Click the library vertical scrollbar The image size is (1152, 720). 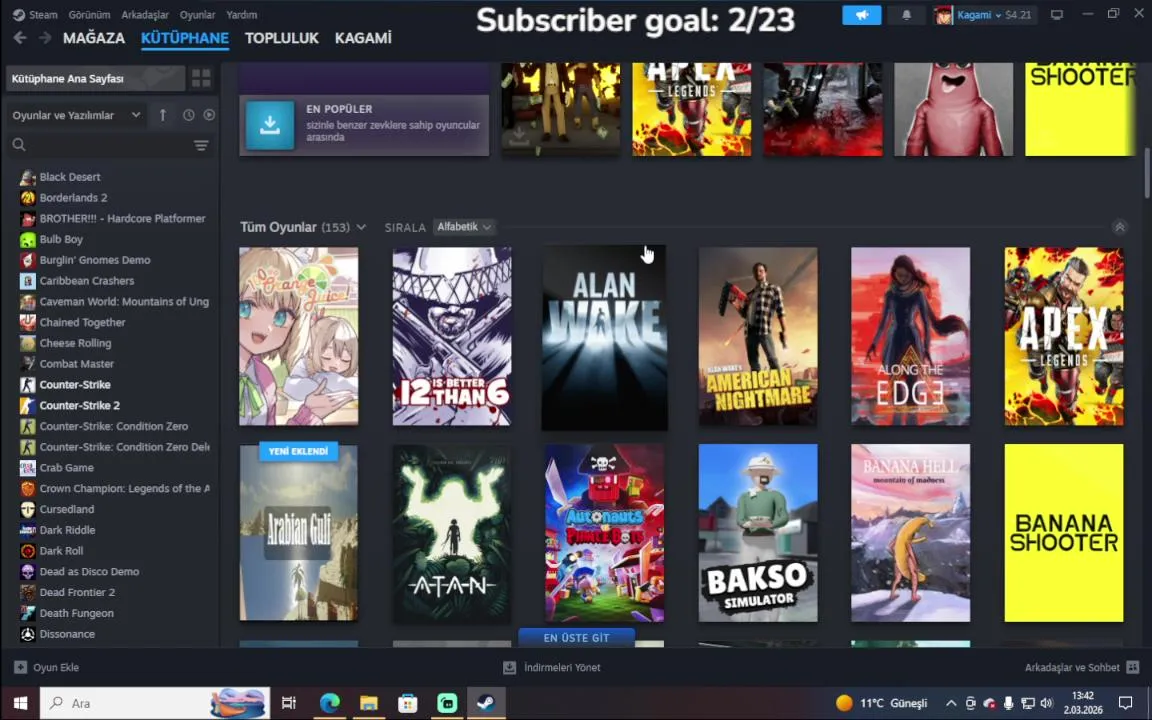(x=1147, y=173)
